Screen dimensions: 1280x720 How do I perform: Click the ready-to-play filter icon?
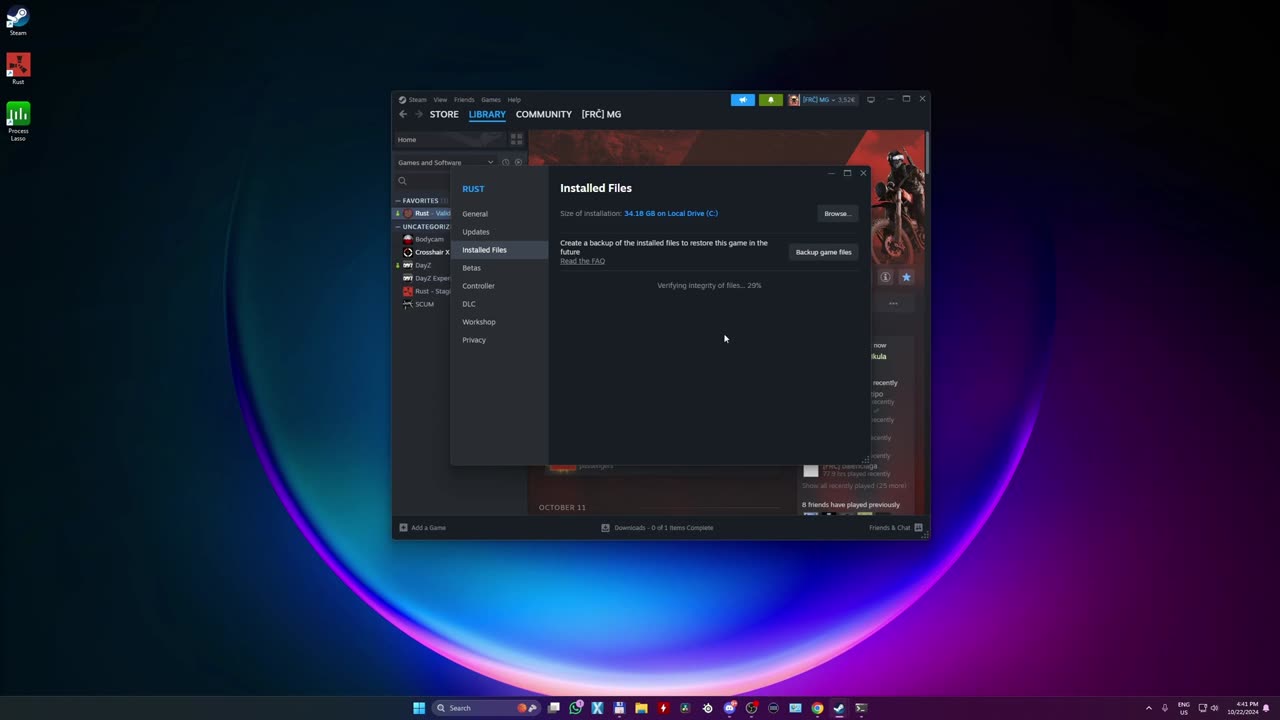[x=518, y=162]
